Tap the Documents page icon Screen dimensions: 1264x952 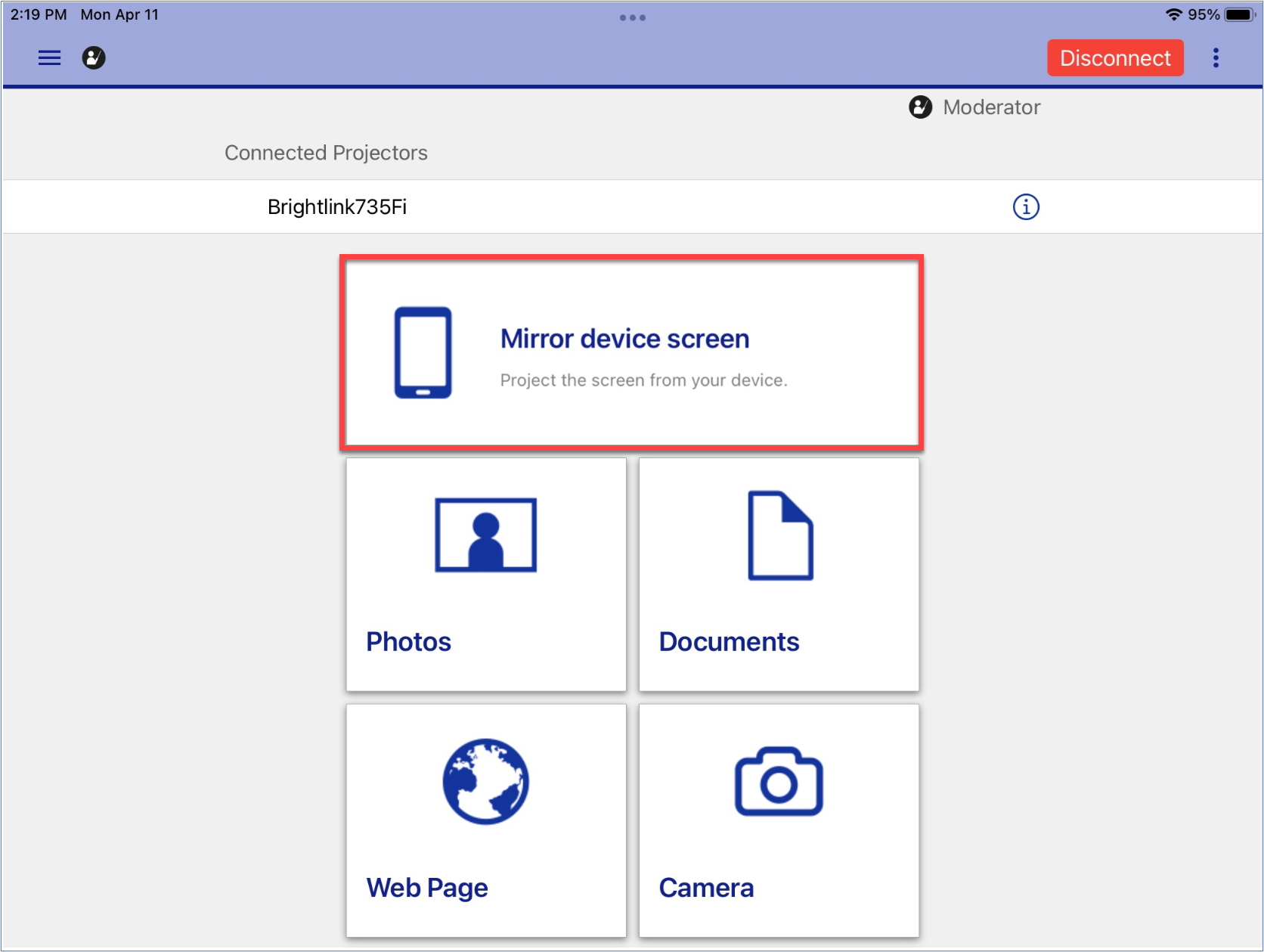click(x=779, y=535)
